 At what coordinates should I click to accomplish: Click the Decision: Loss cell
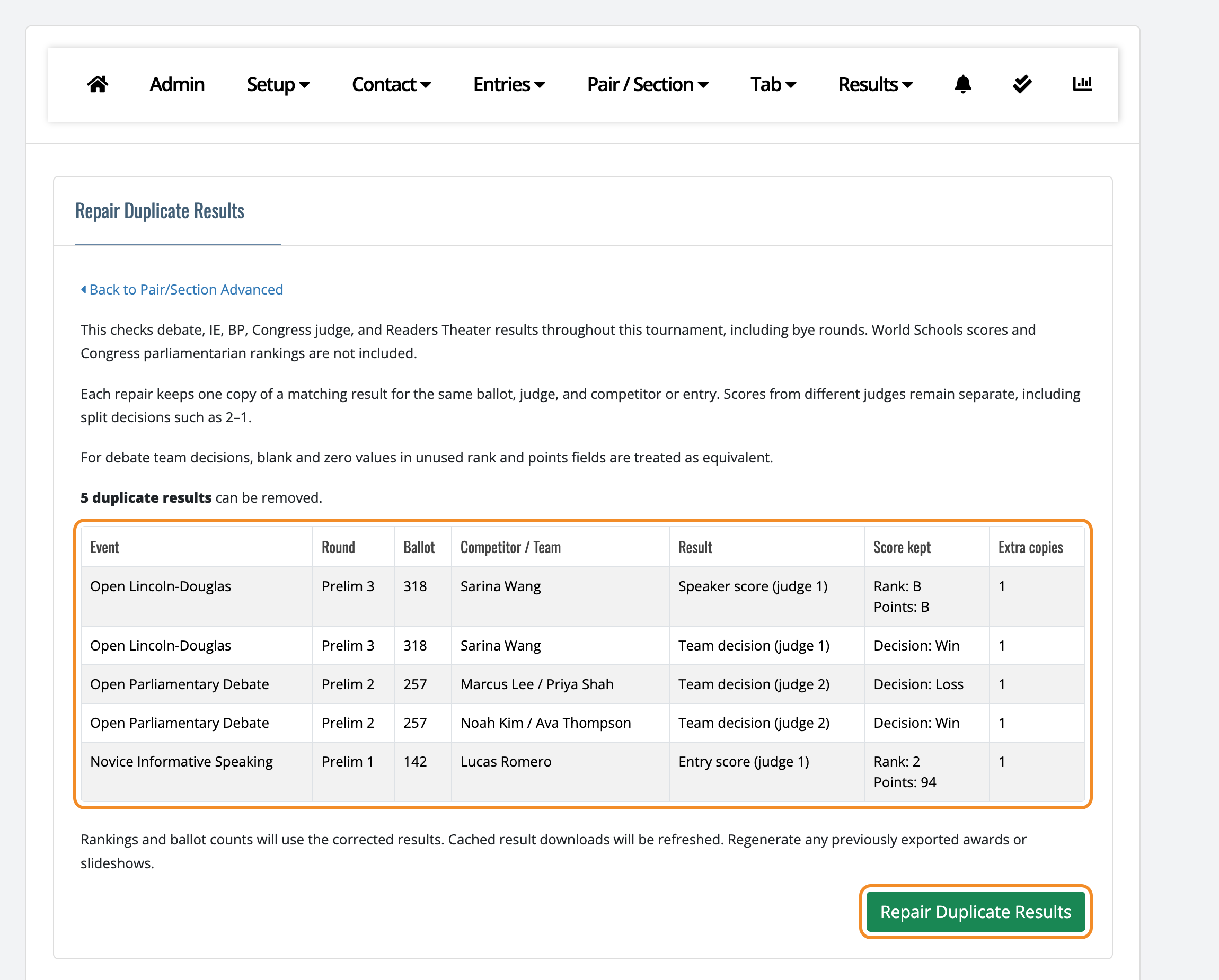point(926,684)
